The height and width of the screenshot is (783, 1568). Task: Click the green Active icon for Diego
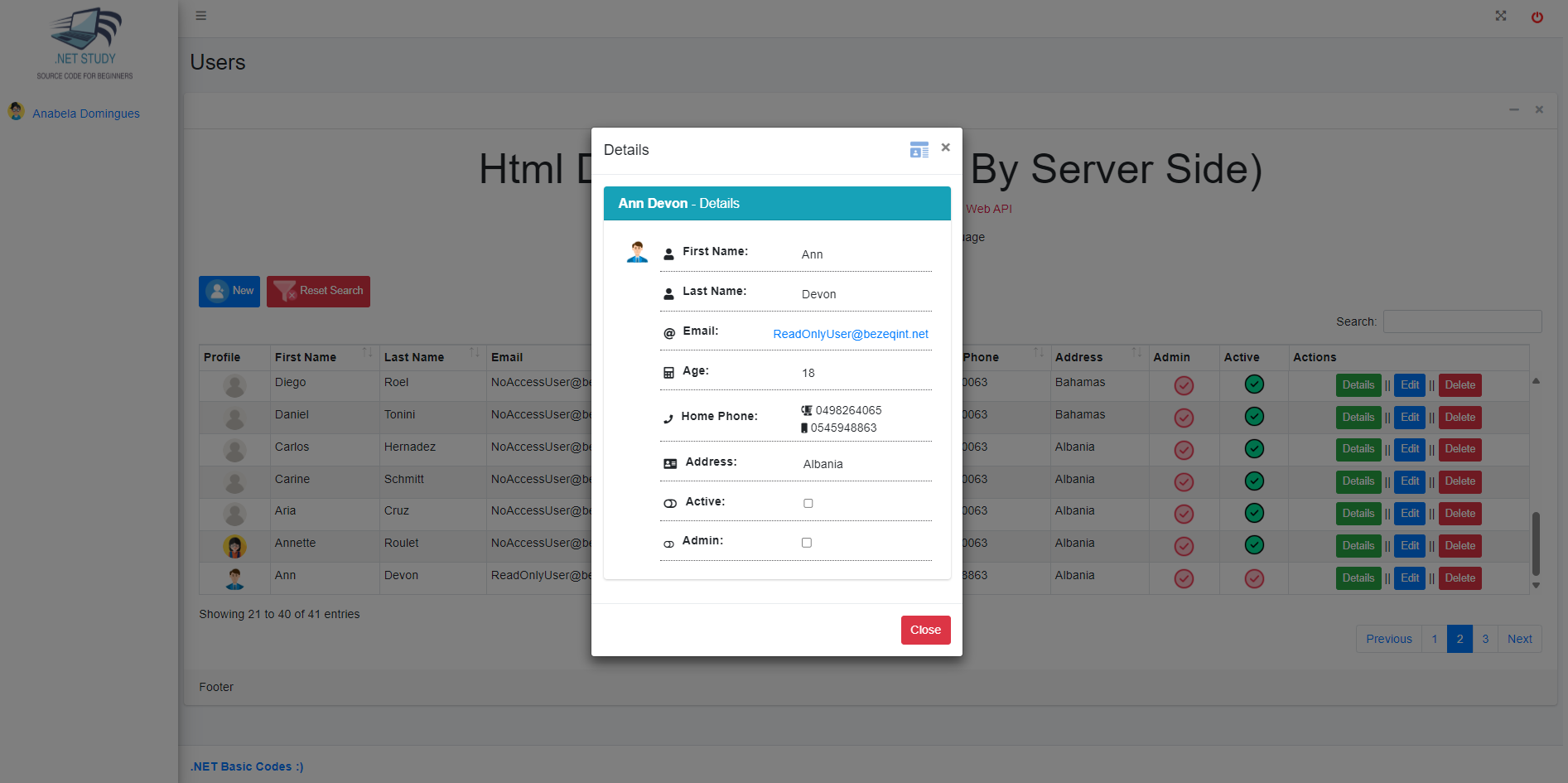tap(1254, 384)
